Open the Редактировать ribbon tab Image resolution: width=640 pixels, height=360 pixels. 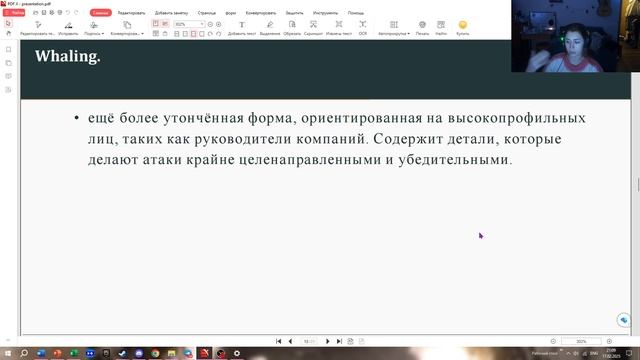131,13
